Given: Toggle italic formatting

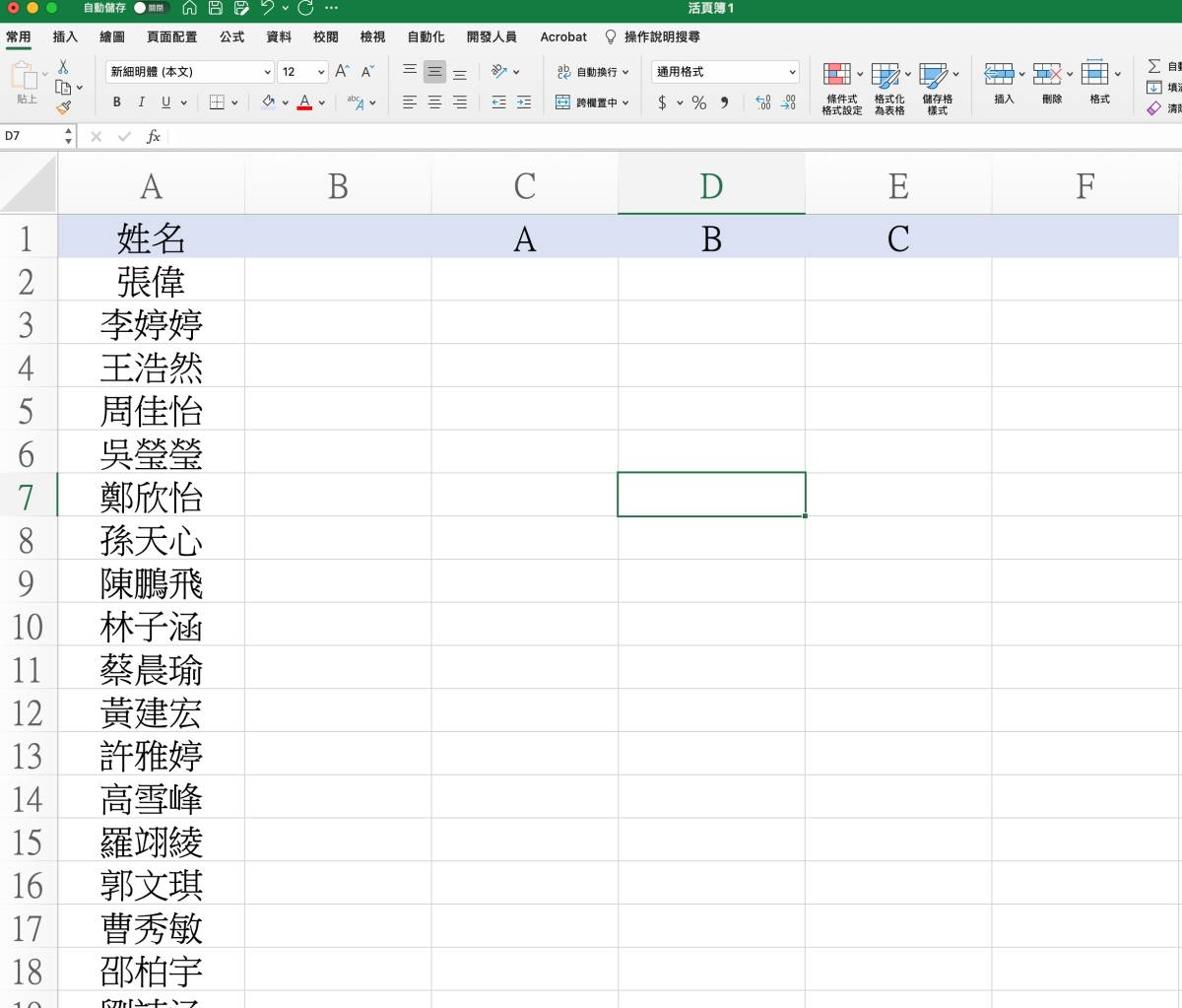Looking at the screenshot, I should pos(141,101).
